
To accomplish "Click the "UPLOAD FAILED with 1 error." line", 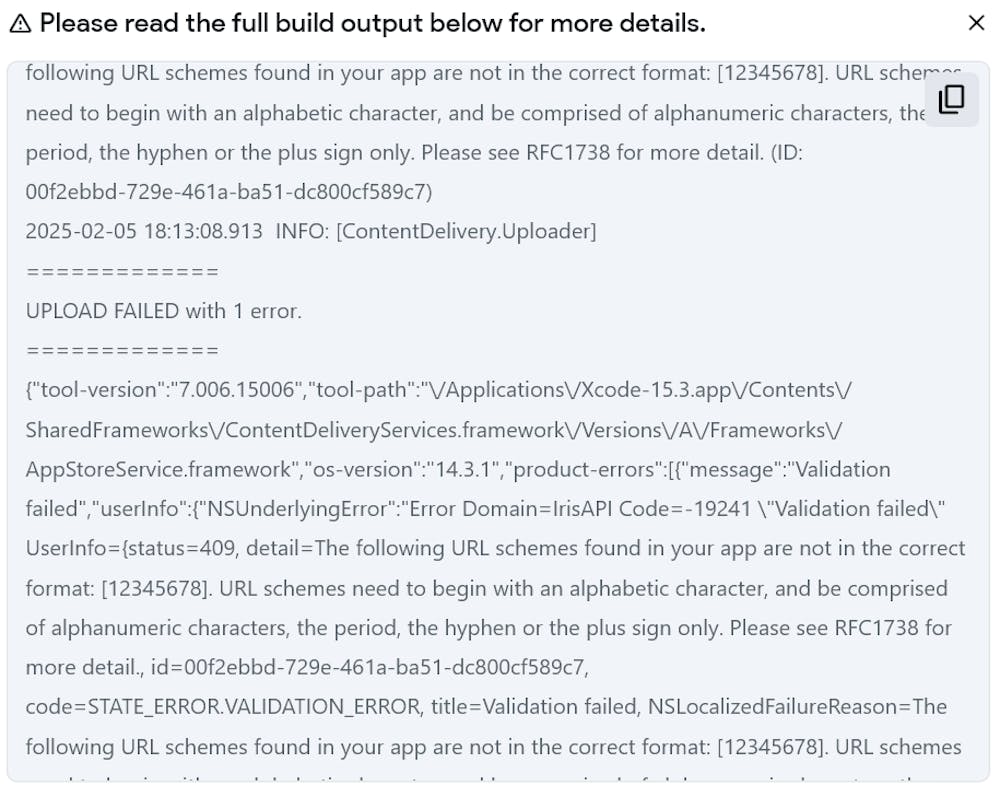I will (x=164, y=311).
